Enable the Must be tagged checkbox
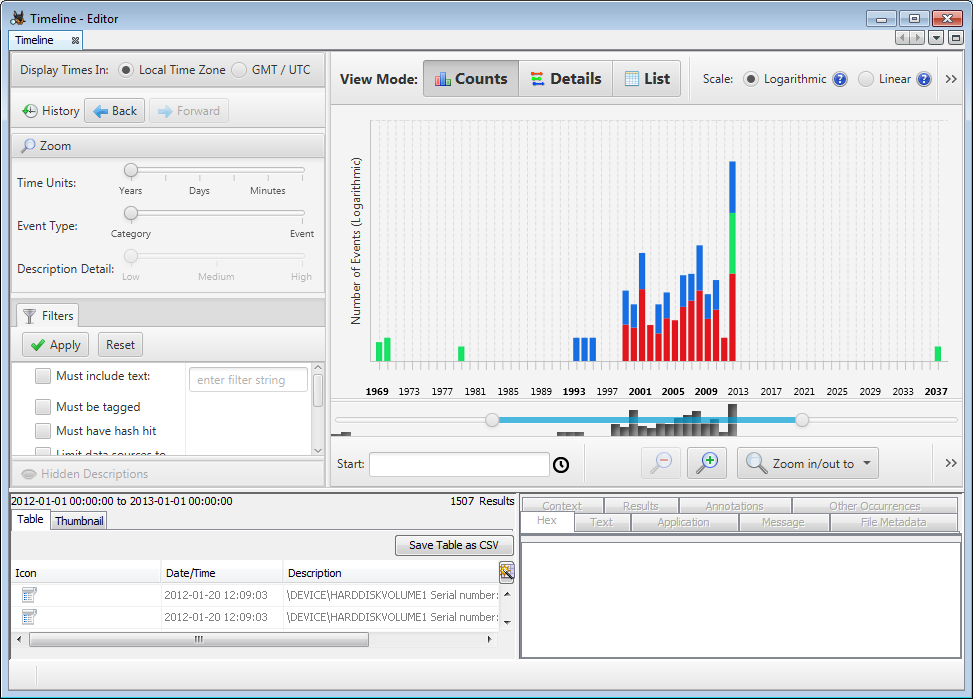Image resolution: width=973 pixels, height=699 pixels. [43, 407]
